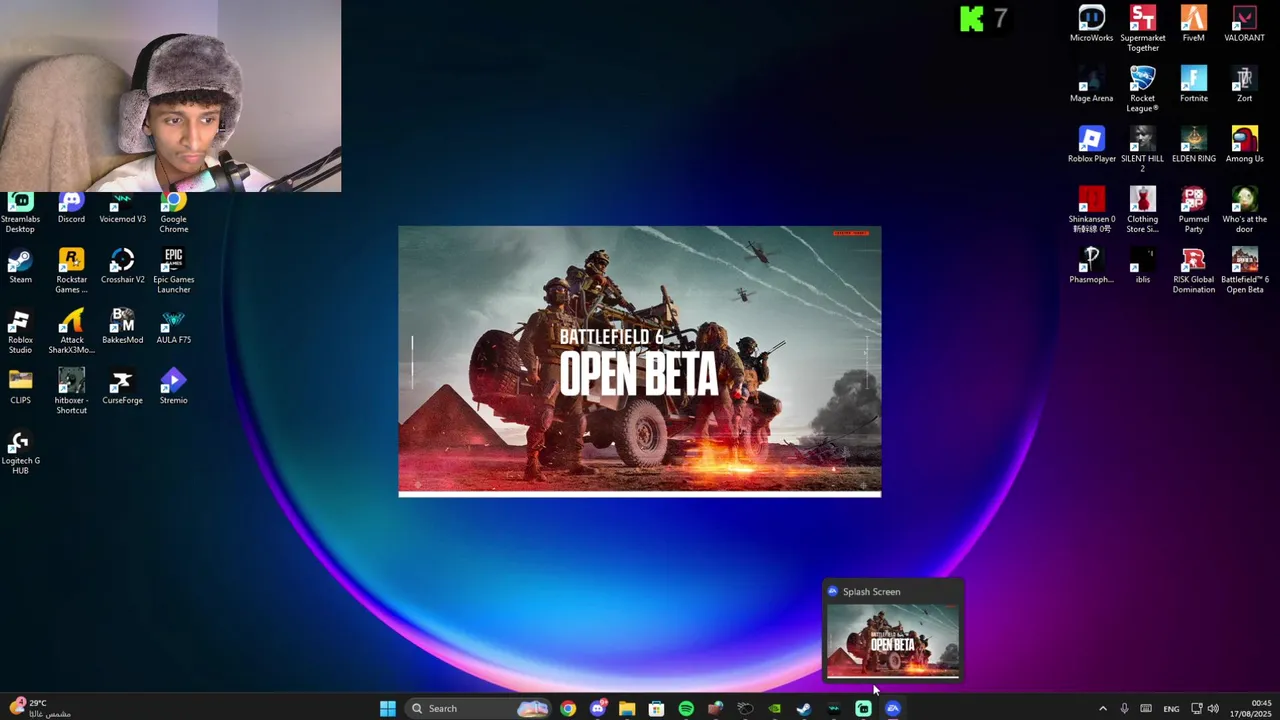Select the Battlefield 6 Open Beta desktop icon
The image size is (1280, 720).
click(x=1244, y=271)
